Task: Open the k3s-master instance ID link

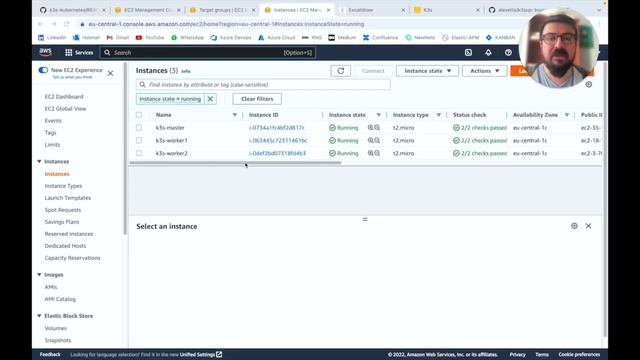Action: [x=277, y=128]
